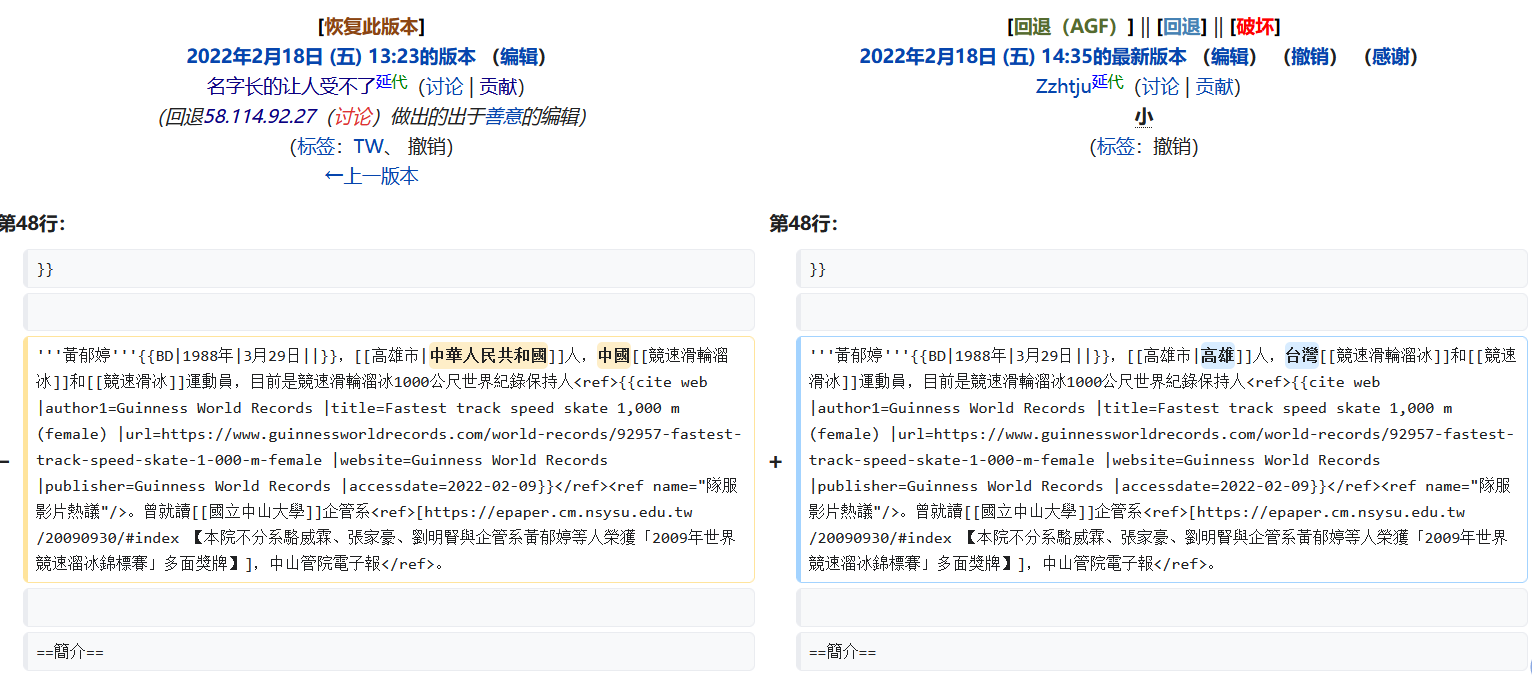Image resolution: width=1532 pixels, height=675 pixels.
Task: Click the 第48行 heading in latest revision column
Action: (x=803, y=223)
